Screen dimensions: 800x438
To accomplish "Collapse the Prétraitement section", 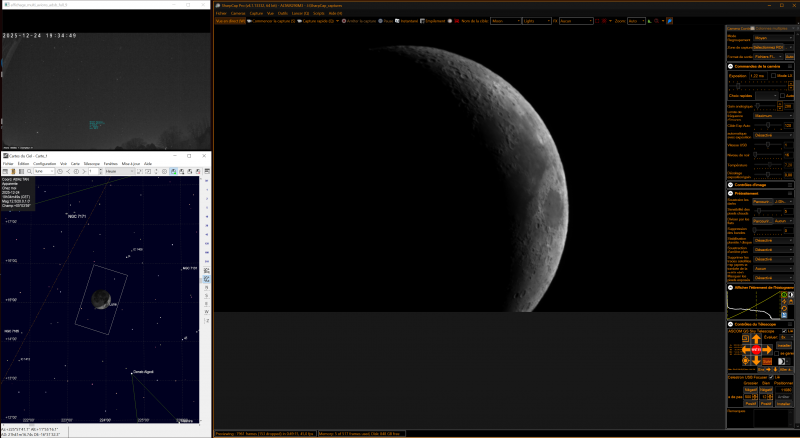I will tap(730, 193).
